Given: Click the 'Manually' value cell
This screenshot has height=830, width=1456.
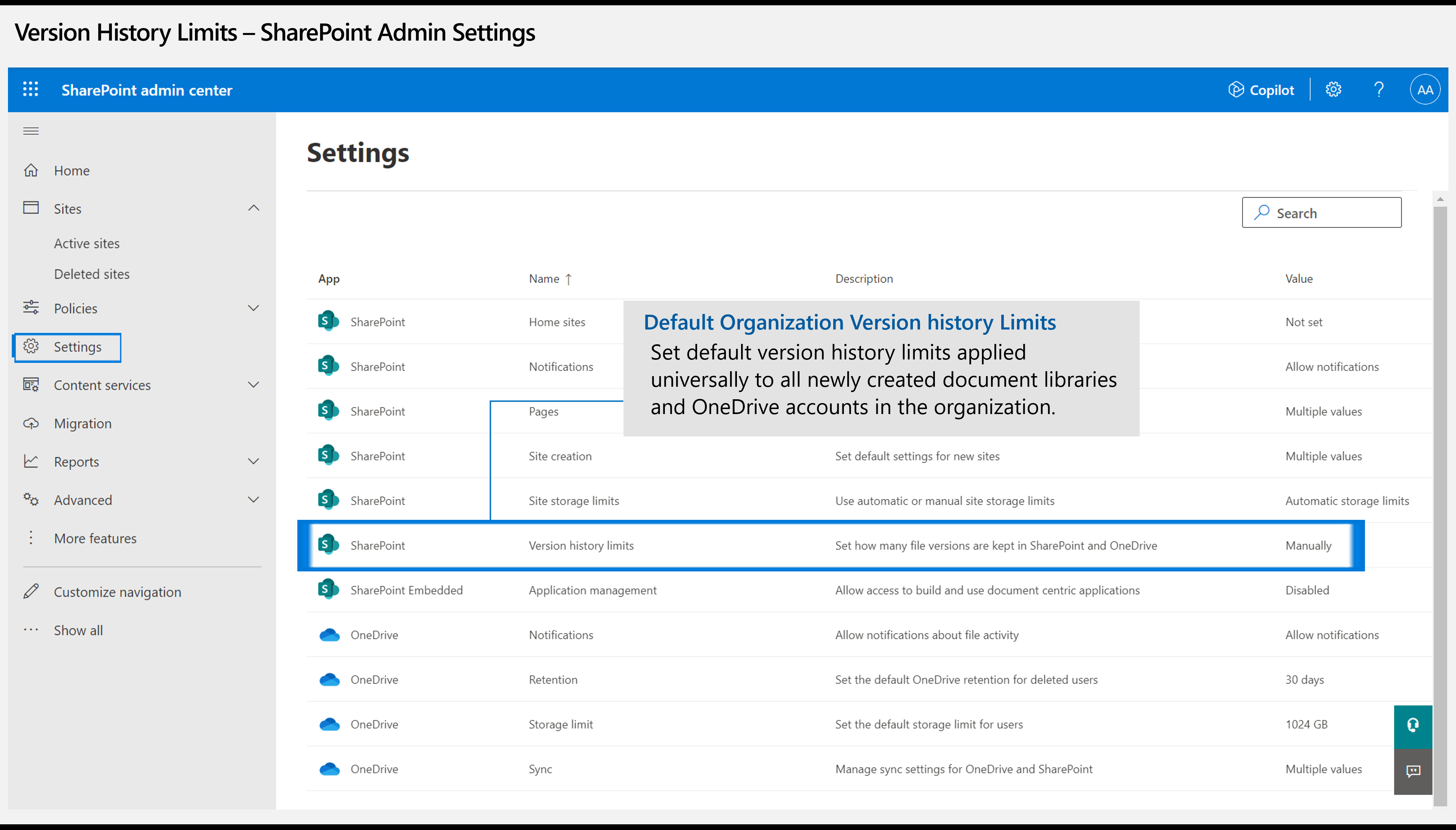Looking at the screenshot, I should click(x=1308, y=546).
